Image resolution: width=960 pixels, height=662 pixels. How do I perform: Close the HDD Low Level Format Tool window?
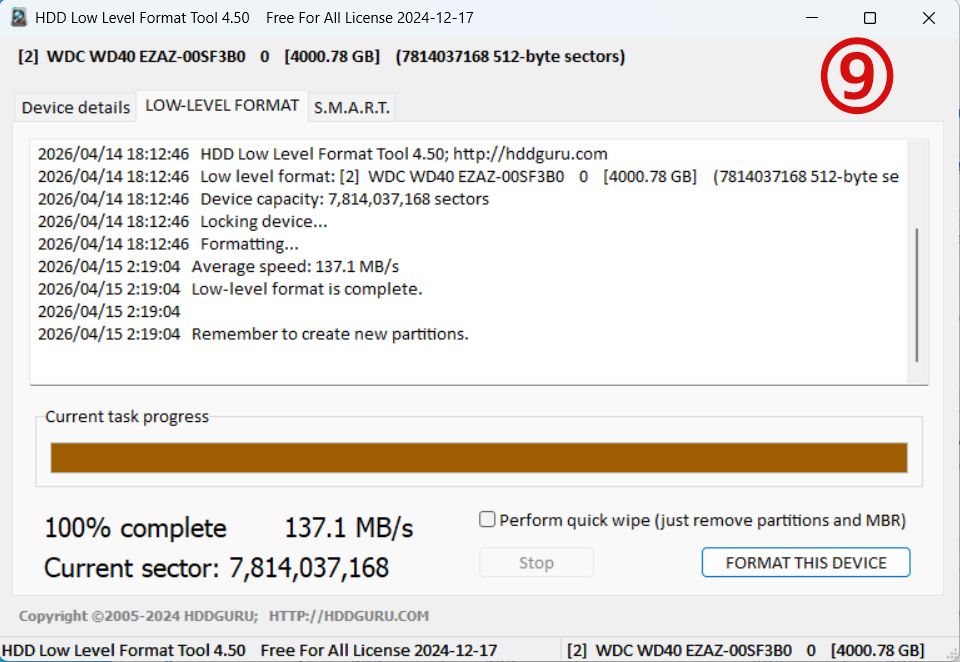point(929,18)
